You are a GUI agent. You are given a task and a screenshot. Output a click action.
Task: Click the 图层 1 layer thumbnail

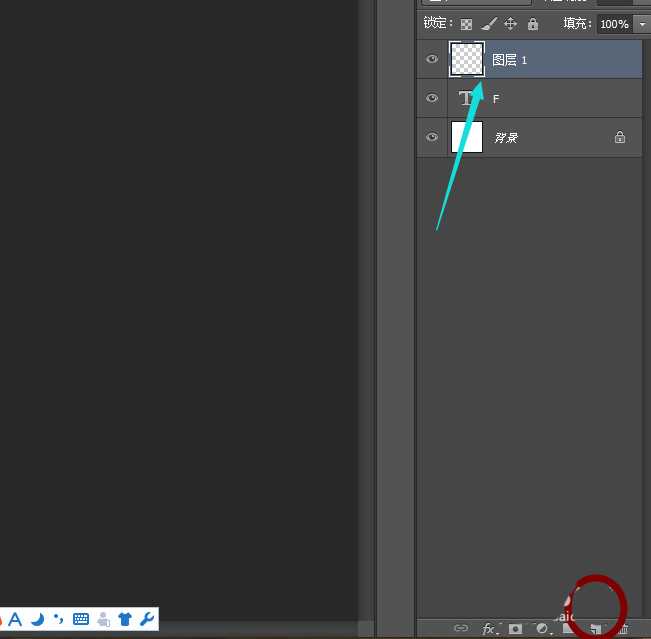tap(467, 60)
